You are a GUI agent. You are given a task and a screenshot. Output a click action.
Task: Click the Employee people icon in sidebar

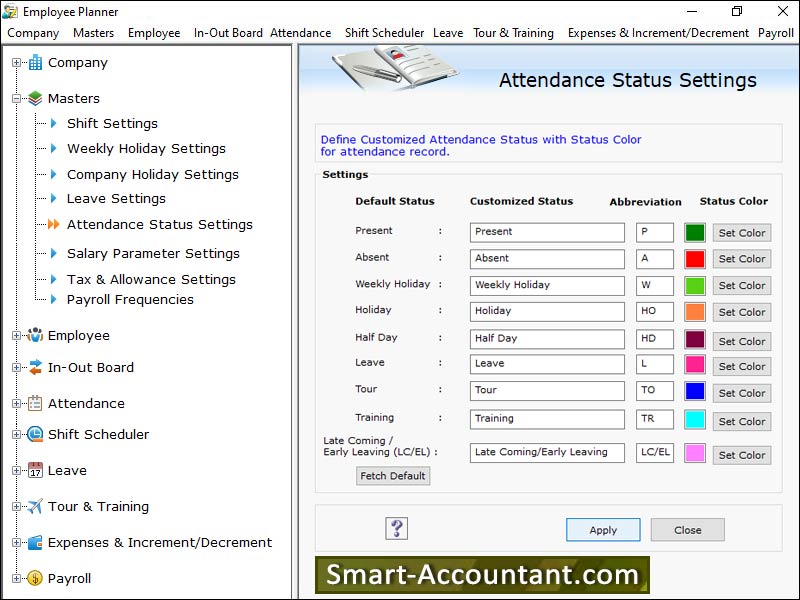coord(35,336)
